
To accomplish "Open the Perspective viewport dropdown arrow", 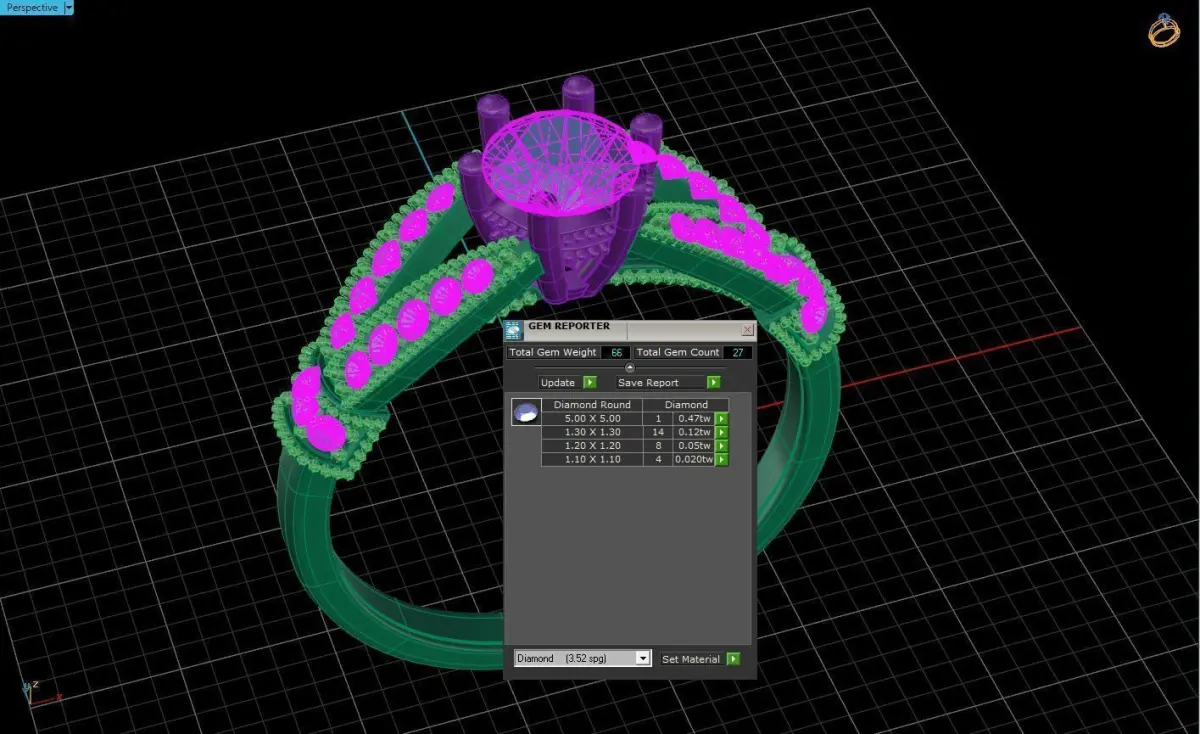I will tap(69, 7).
